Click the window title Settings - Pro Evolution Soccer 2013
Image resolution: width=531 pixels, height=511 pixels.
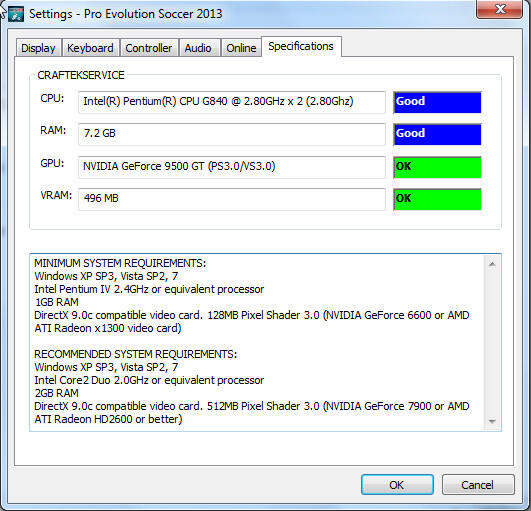coord(126,14)
